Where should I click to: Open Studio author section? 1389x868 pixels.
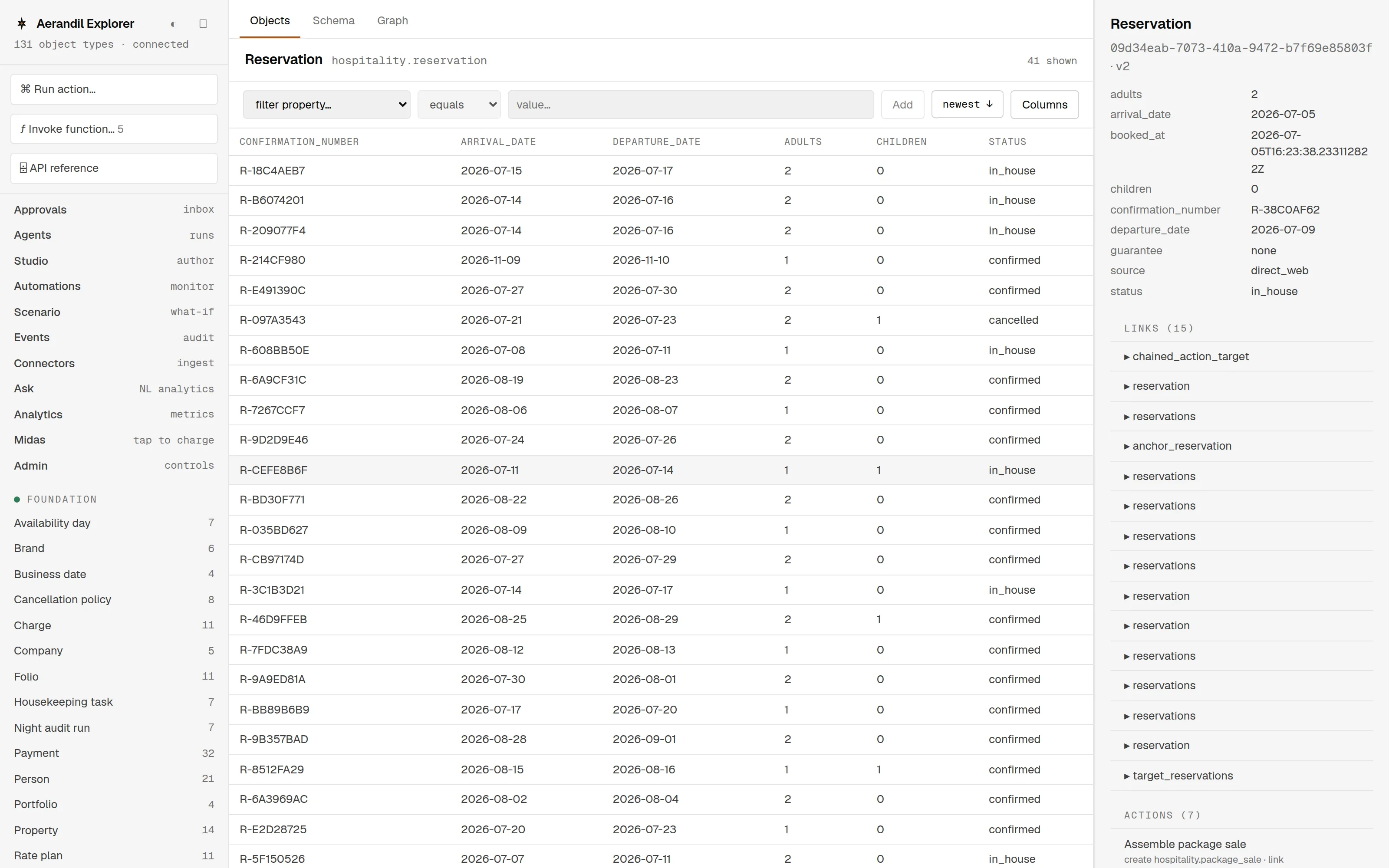click(x=114, y=261)
